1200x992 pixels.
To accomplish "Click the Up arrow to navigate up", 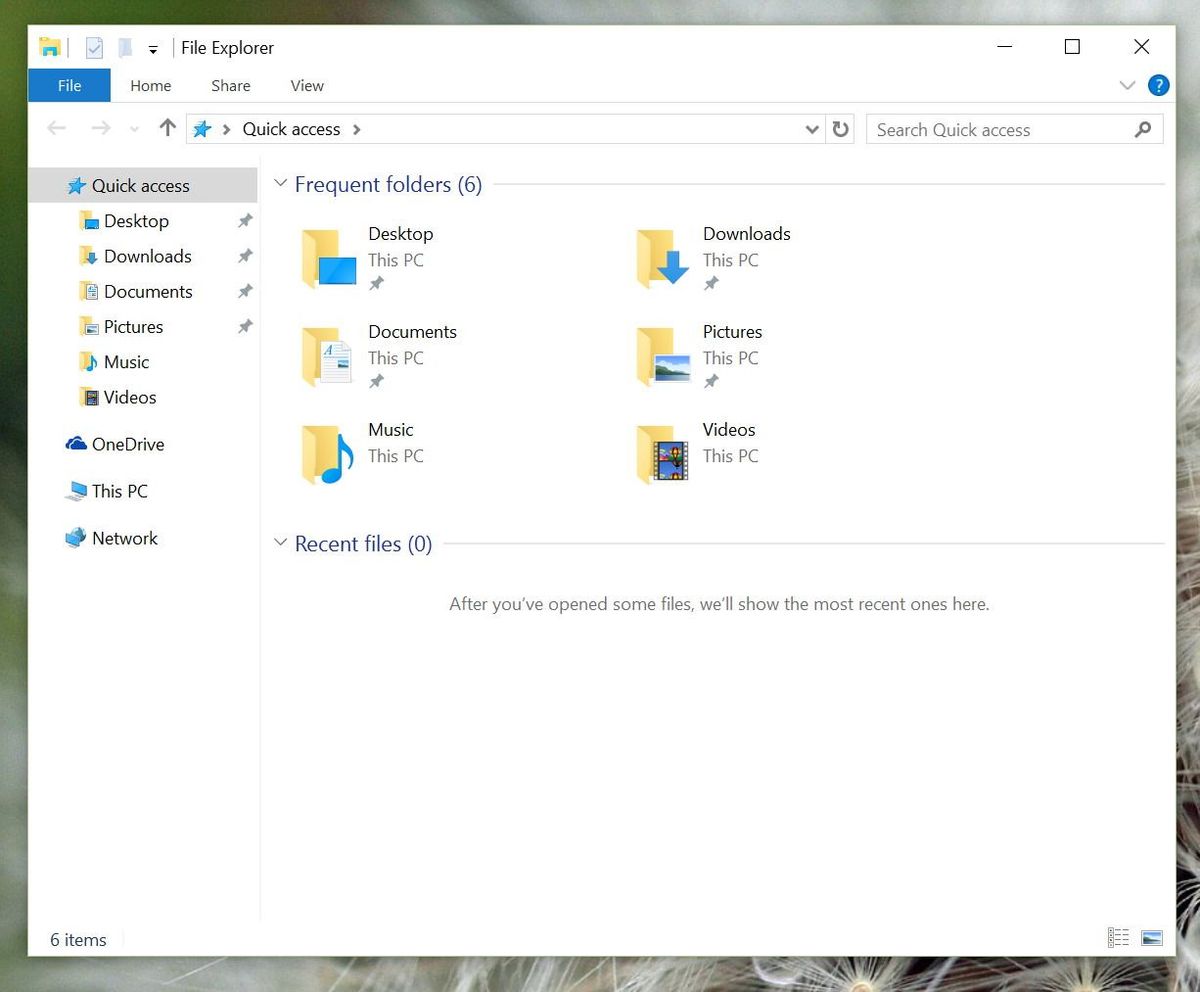I will [x=167, y=128].
